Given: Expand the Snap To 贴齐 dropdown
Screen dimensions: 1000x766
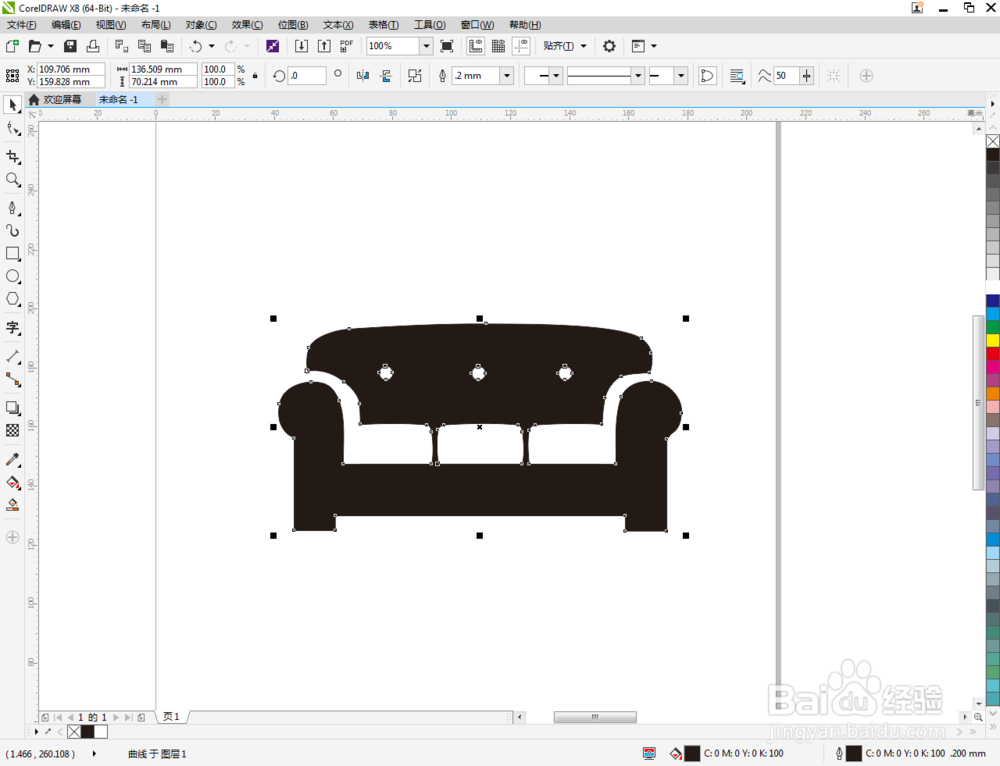Looking at the screenshot, I should [x=584, y=46].
